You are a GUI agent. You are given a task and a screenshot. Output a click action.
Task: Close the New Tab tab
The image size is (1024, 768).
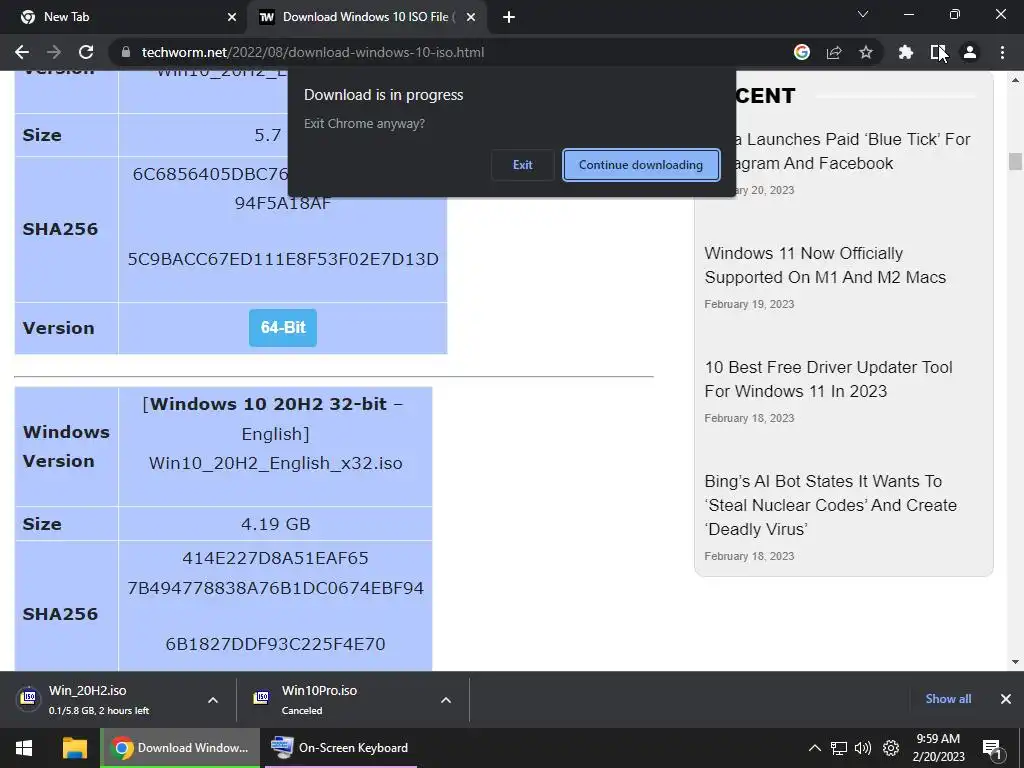(232, 17)
